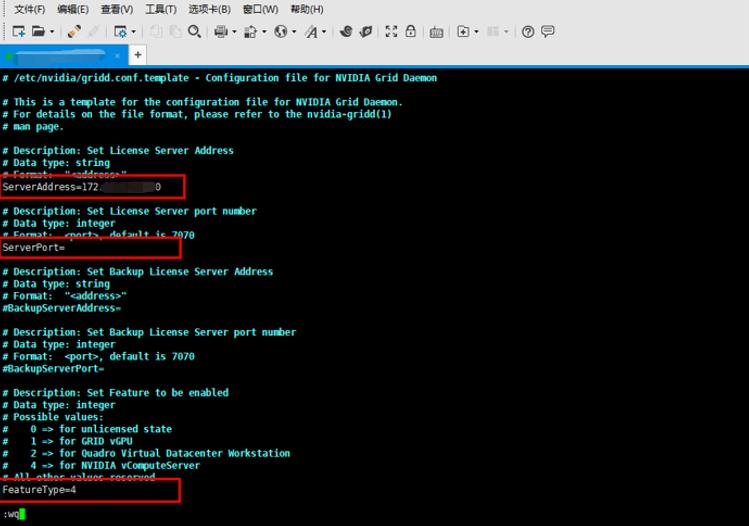The image size is (749, 526).
Task: Open the 窗口(W) menu
Action: point(260,9)
